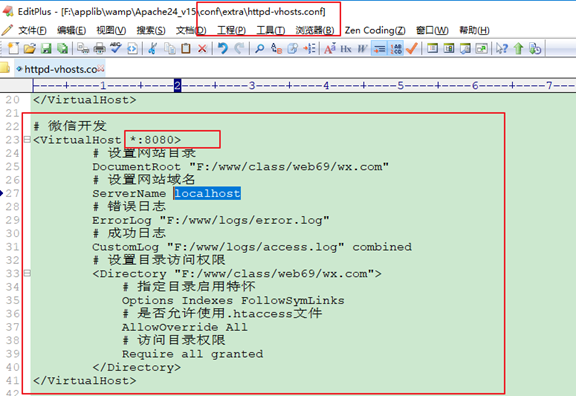Click Options Indexes FollowSymLinks line
This screenshot has width=576, height=396.
(x=233, y=300)
